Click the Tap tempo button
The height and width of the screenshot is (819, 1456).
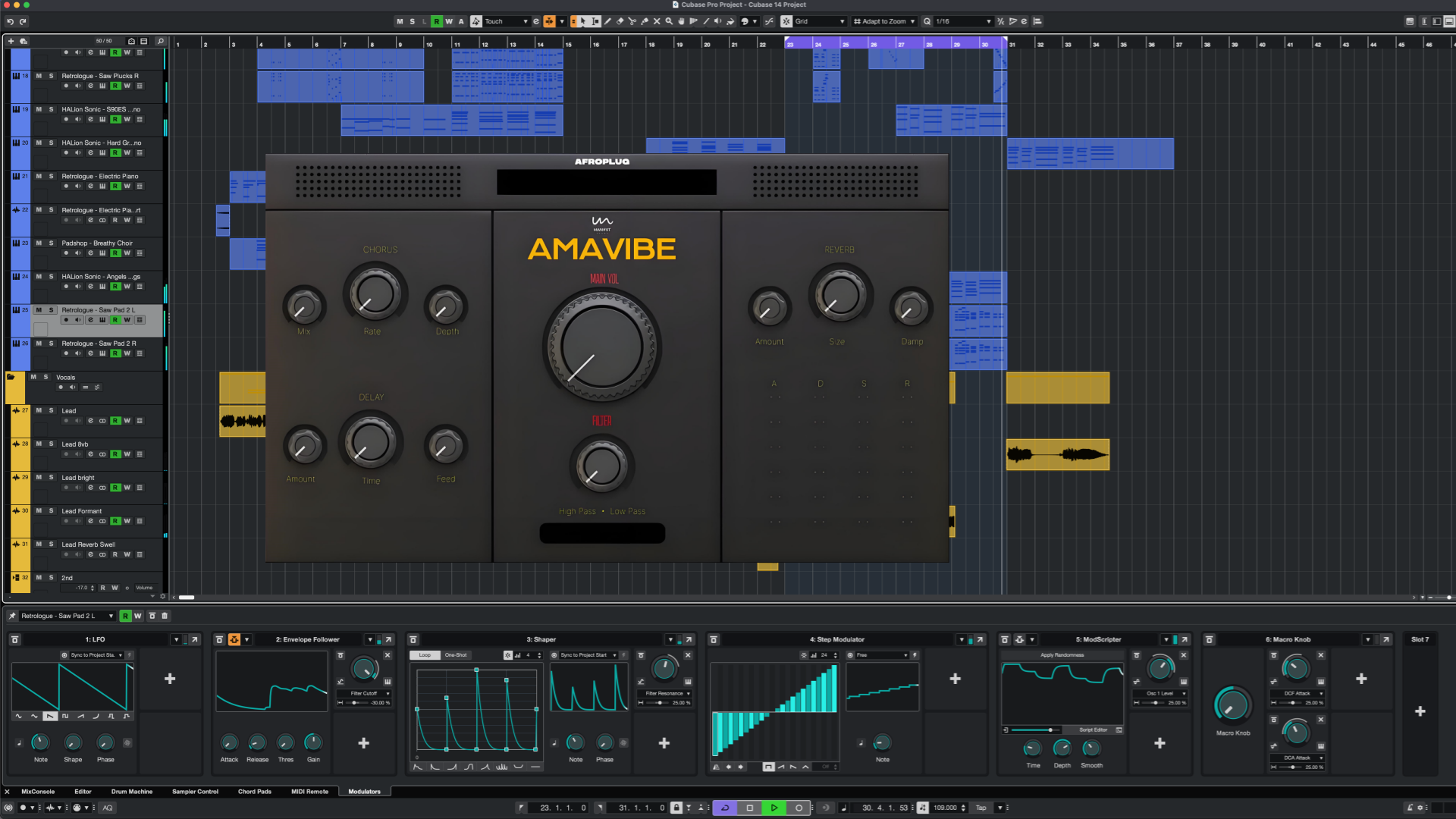(x=981, y=808)
